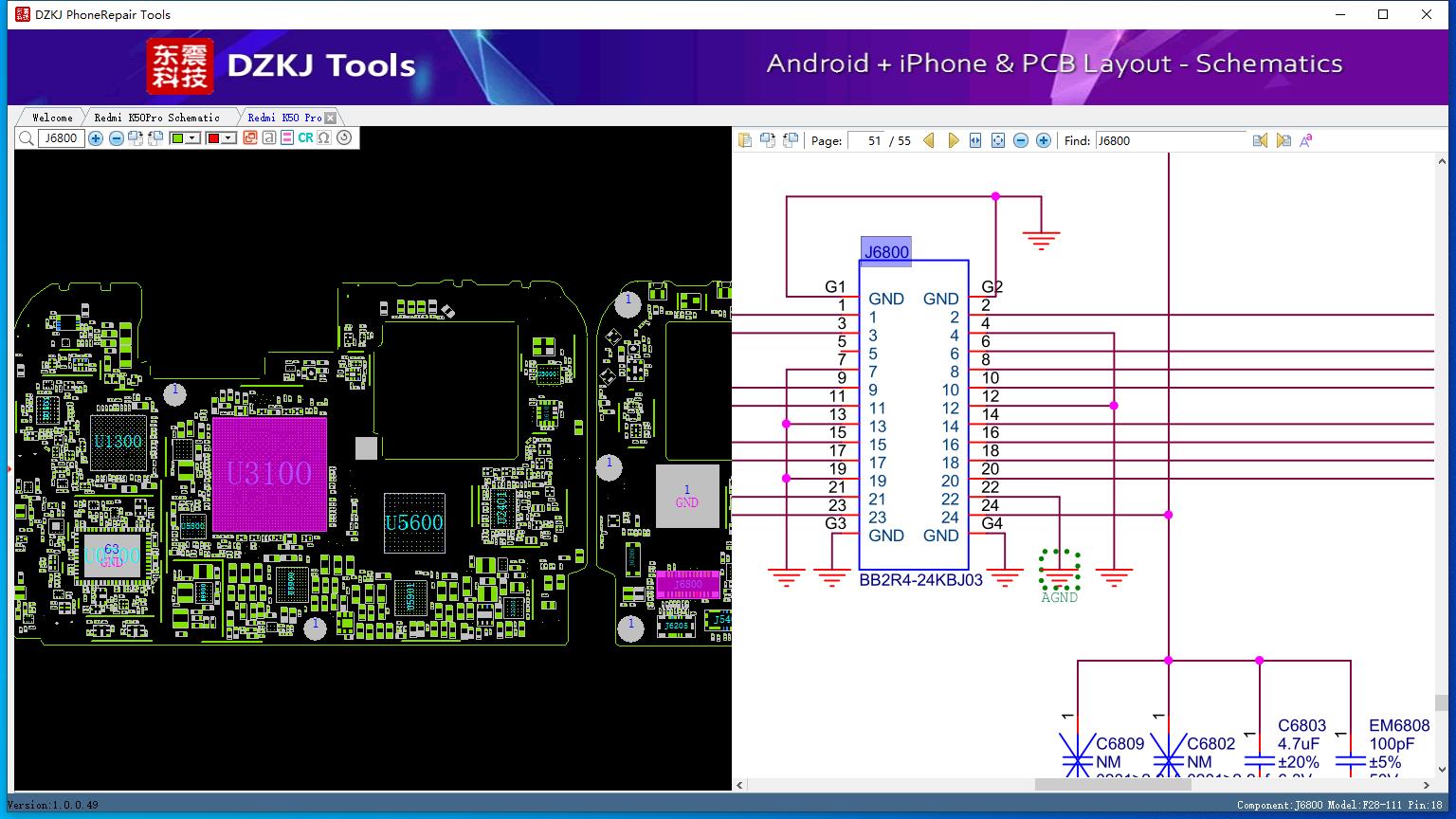Click the schematic scroll left arrow

740,785
